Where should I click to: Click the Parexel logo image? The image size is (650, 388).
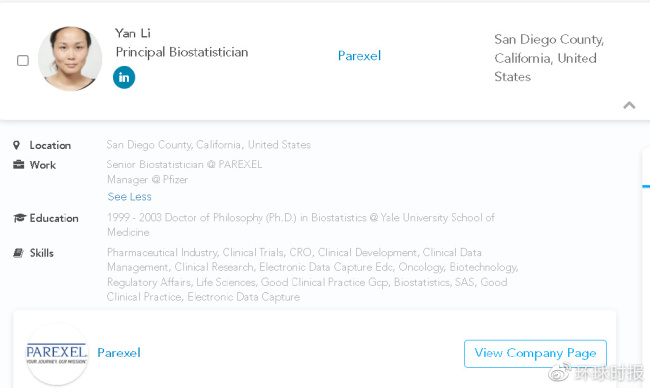pyautogui.click(x=57, y=354)
